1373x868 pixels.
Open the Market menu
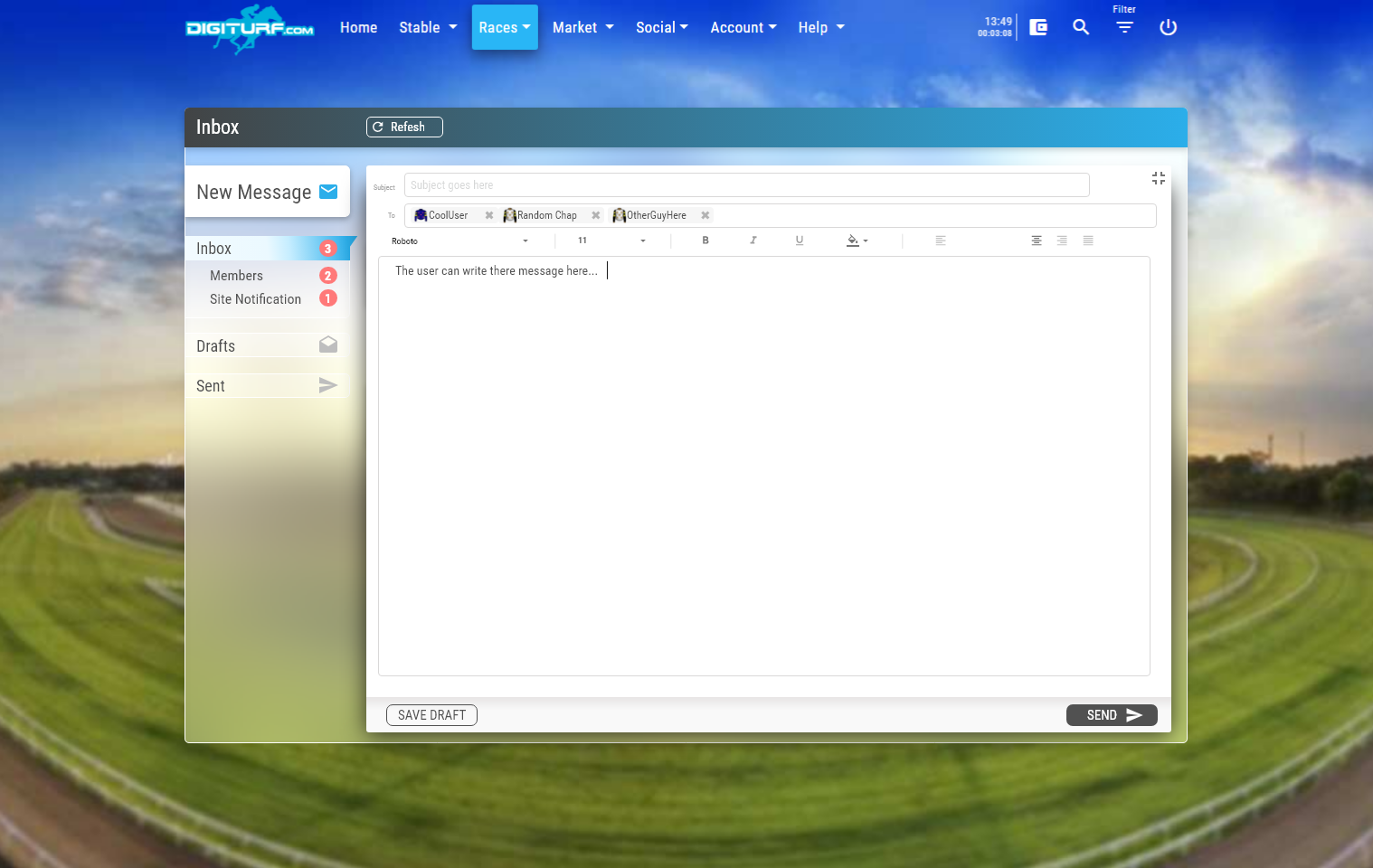(x=583, y=27)
